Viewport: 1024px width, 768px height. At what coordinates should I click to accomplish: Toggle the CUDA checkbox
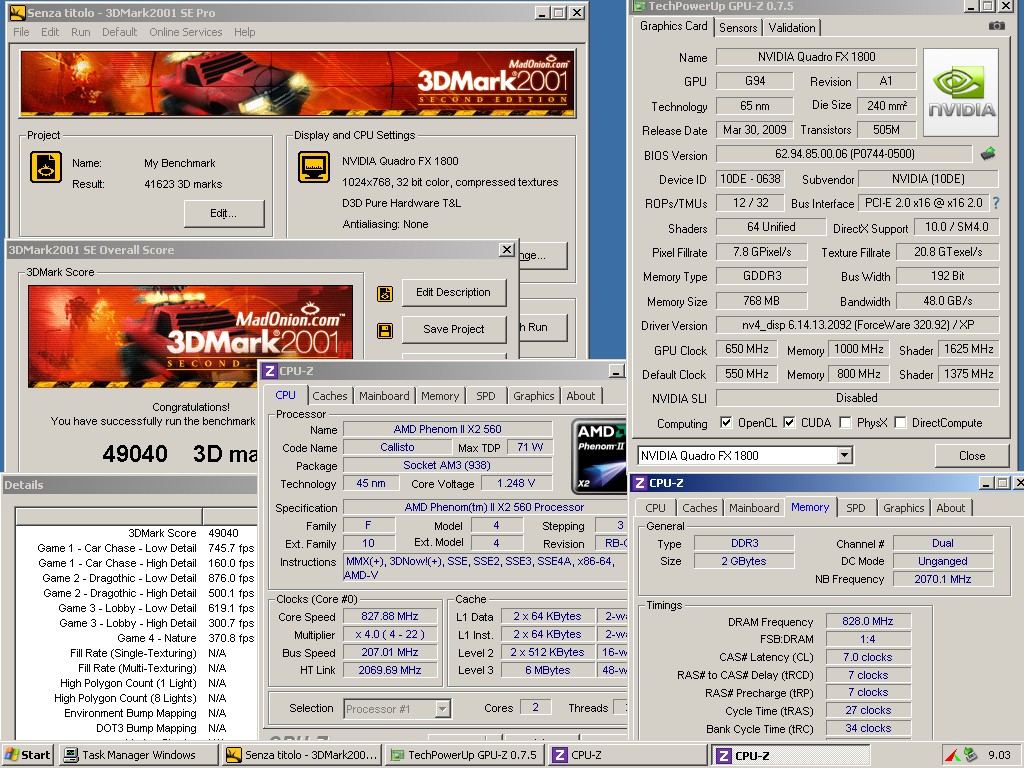click(789, 423)
